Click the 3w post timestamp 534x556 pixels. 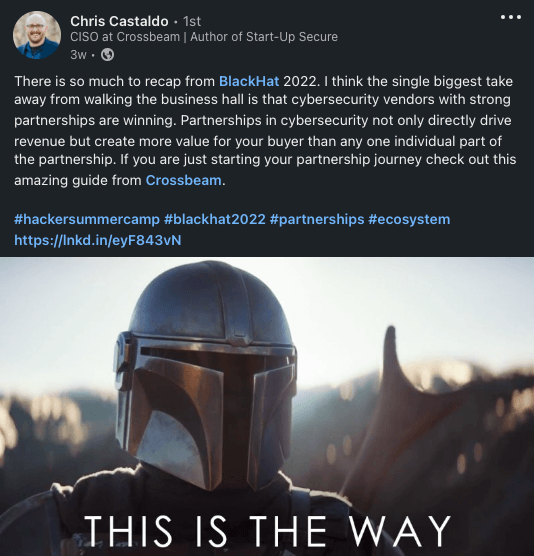click(78, 55)
